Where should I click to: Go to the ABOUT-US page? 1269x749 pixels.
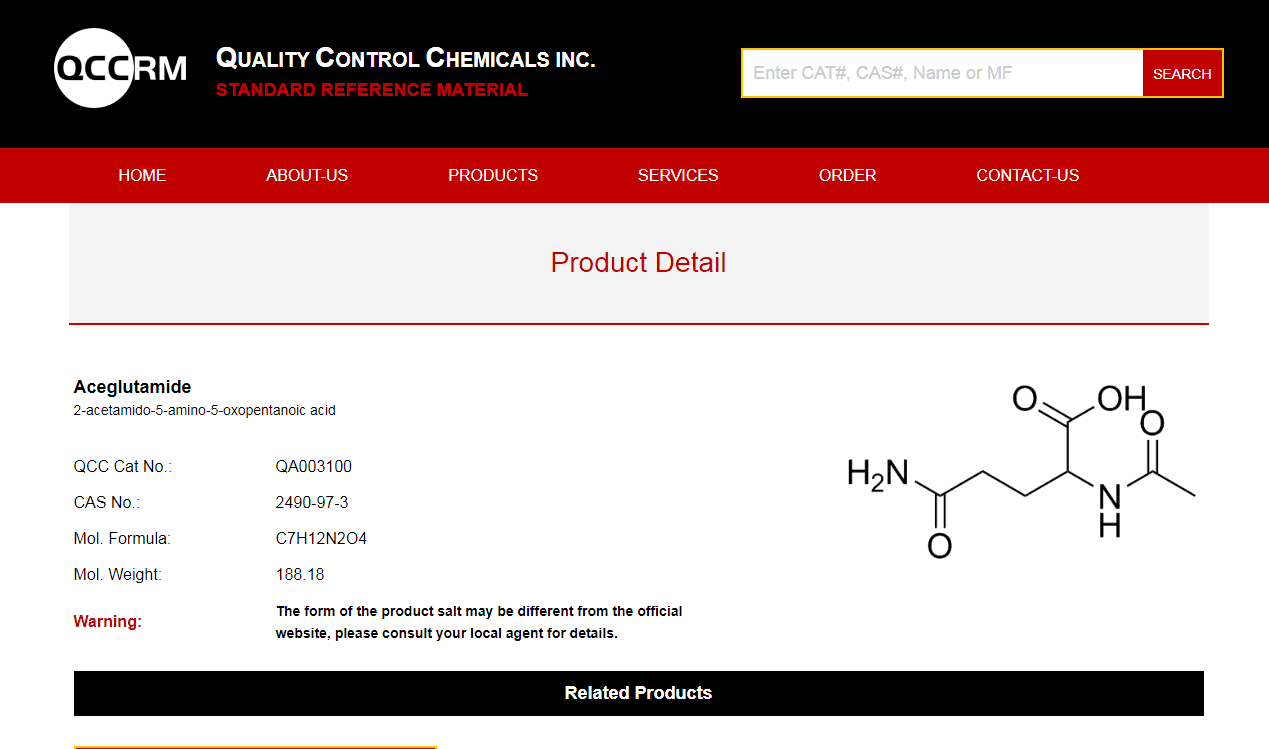tap(307, 175)
